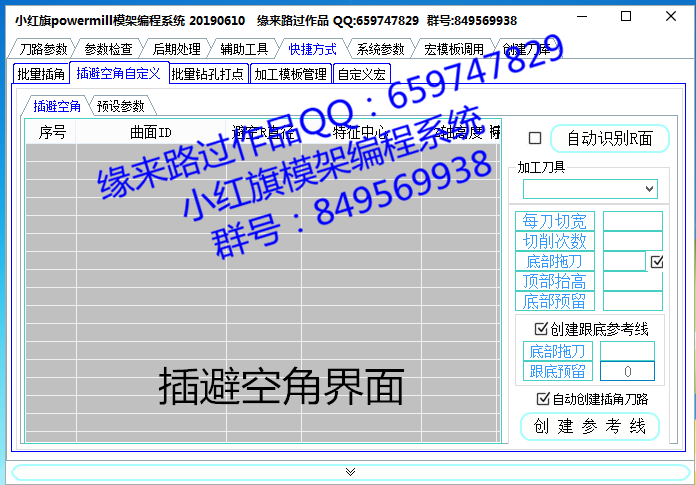This screenshot has height=485, width=696.
Task: Select the 辅助工具 tab
Action: click(x=244, y=49)
